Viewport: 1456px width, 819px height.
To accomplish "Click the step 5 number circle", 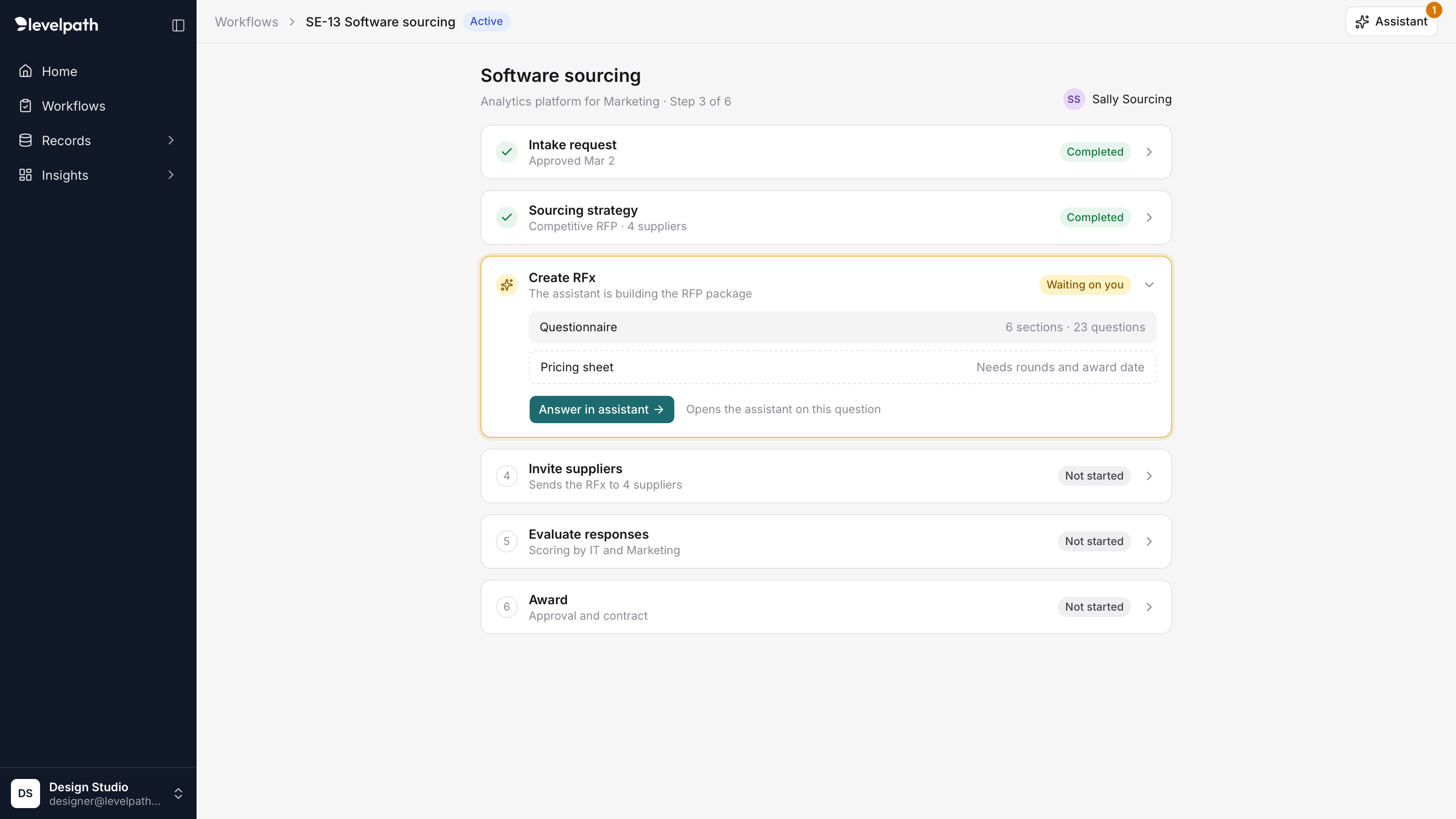I will pos(506,541).
